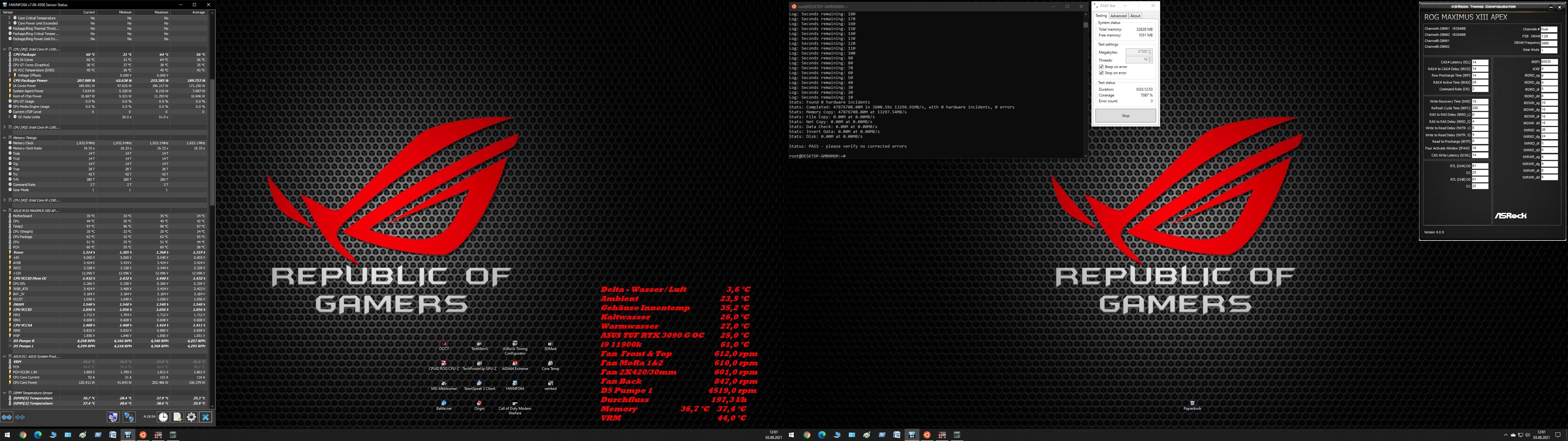Collapse DIMM Temperature Sensor group
This screenshot has height=441, width=1568.
pos(4,393)
